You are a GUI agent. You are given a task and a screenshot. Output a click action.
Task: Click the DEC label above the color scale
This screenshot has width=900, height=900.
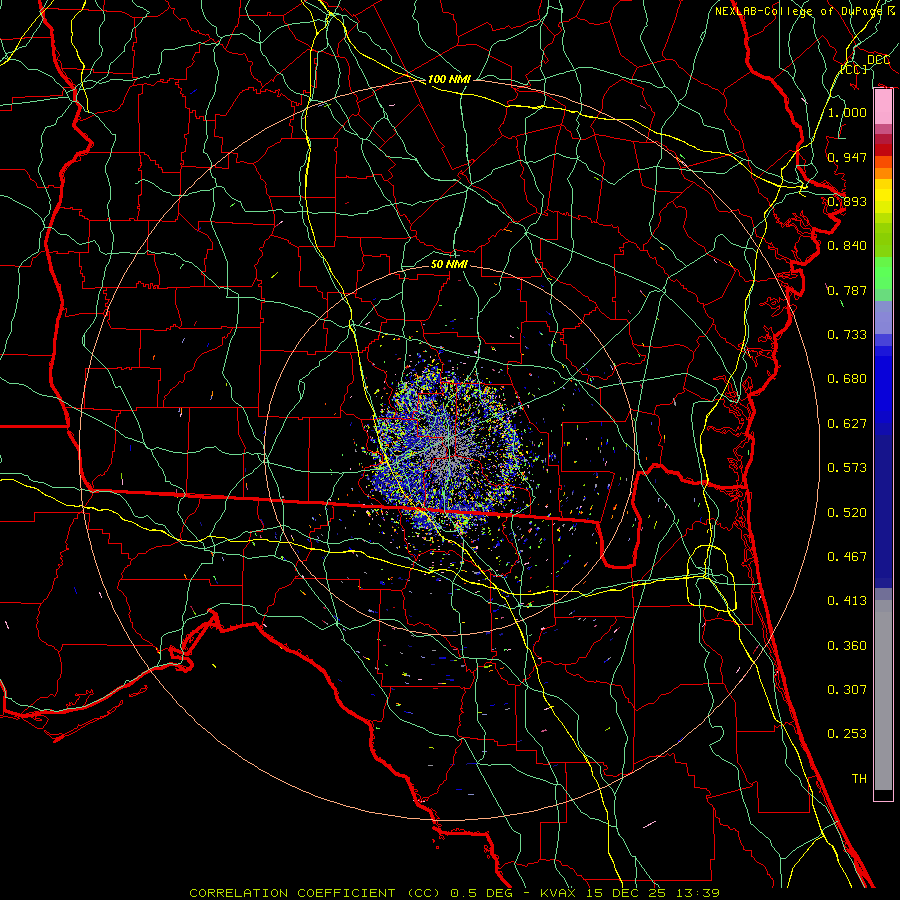click(878, 59)
